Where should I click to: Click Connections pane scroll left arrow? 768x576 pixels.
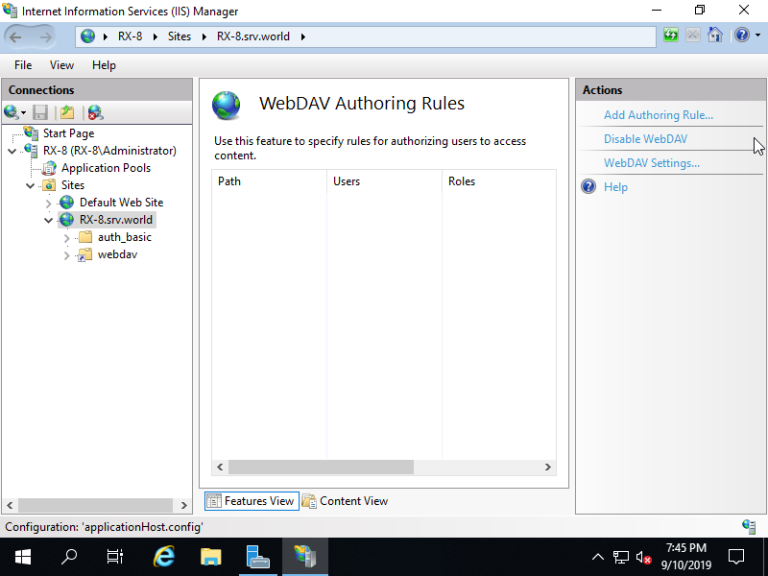click(10, 505)
